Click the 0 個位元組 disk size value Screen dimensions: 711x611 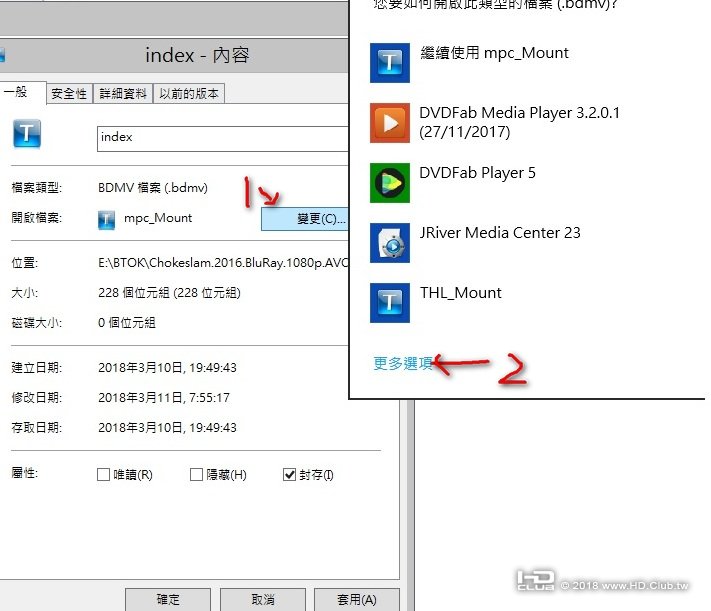click(x=127, y=323)
